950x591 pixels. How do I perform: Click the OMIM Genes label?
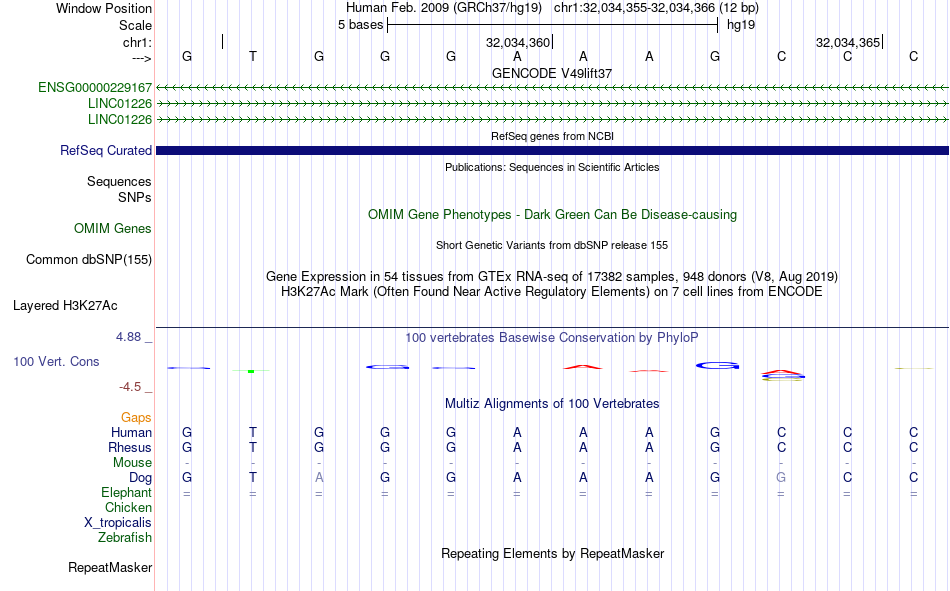click(113, 229)
